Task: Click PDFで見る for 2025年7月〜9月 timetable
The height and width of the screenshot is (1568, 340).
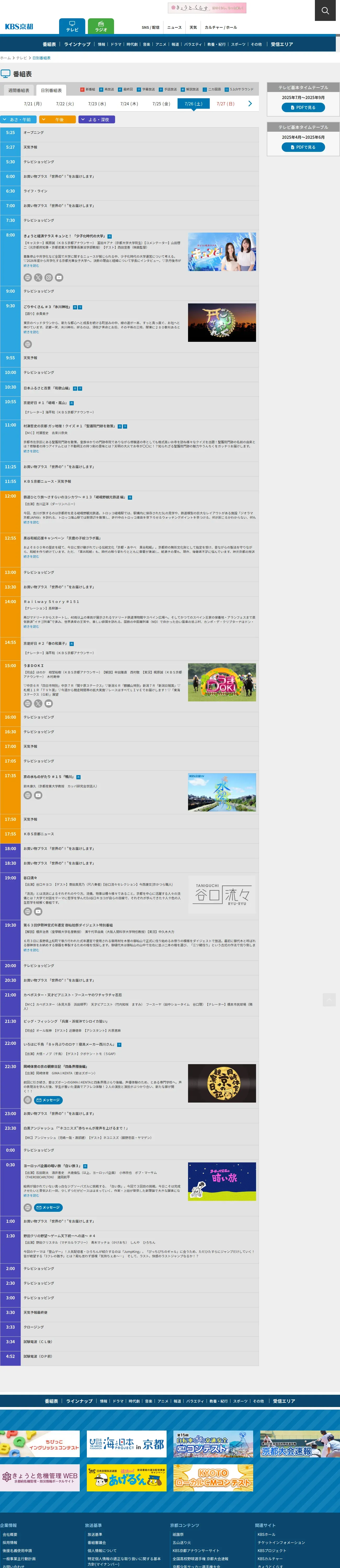Action: click(x=303, y=107)
